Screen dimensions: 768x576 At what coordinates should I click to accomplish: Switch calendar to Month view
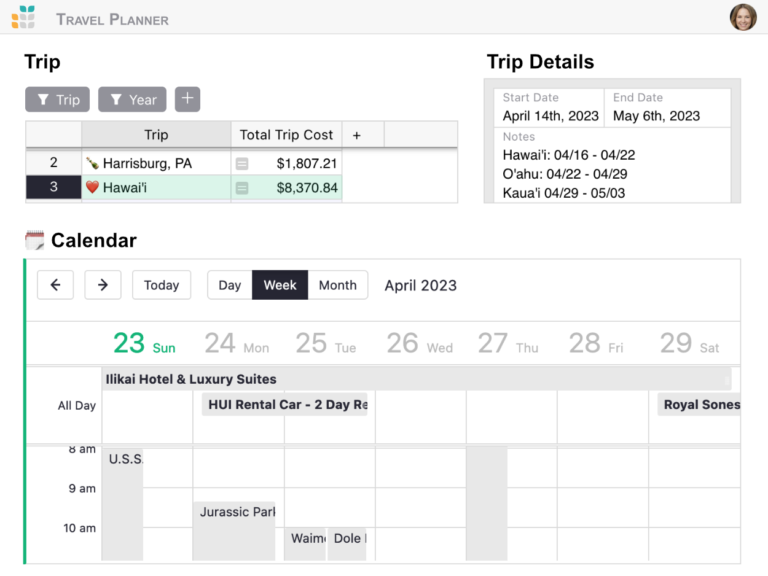click(x=337, y=285)
